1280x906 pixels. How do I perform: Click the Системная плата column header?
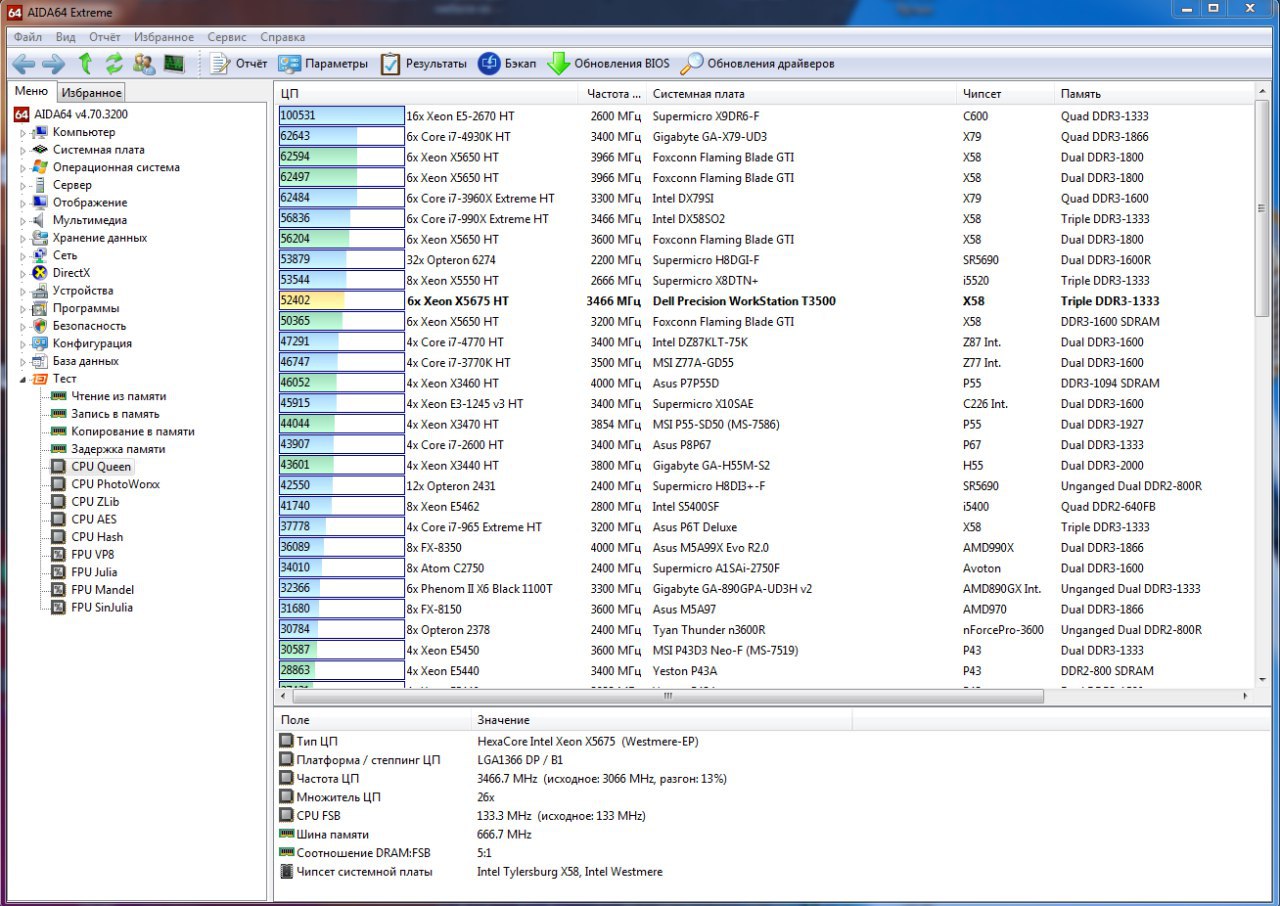click(x=800, y=94)
